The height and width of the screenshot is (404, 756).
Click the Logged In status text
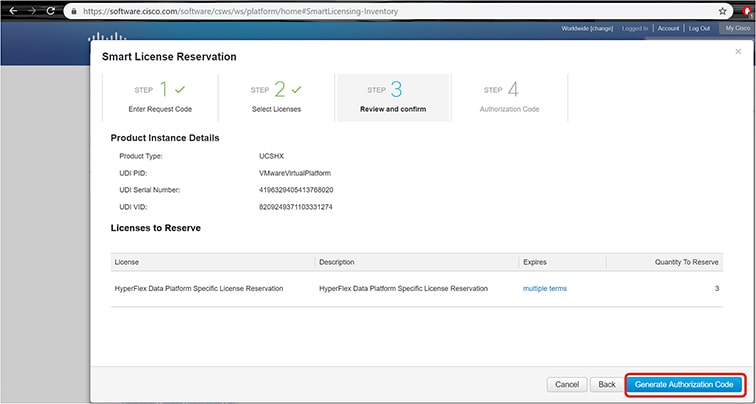(635, 28)
